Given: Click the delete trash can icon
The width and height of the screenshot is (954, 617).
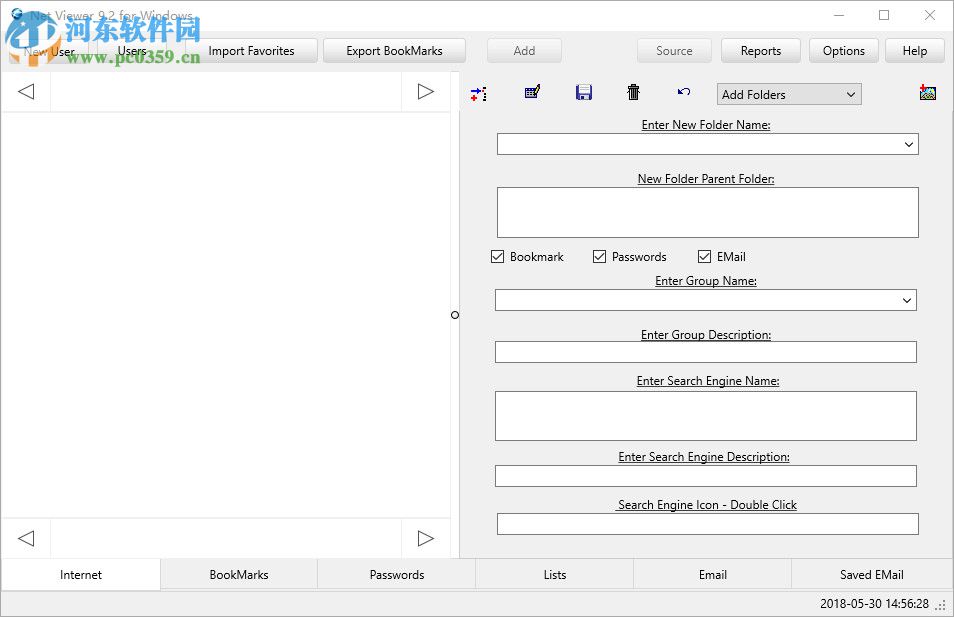Looking at the screenshot, I should (x=633, y=92).
